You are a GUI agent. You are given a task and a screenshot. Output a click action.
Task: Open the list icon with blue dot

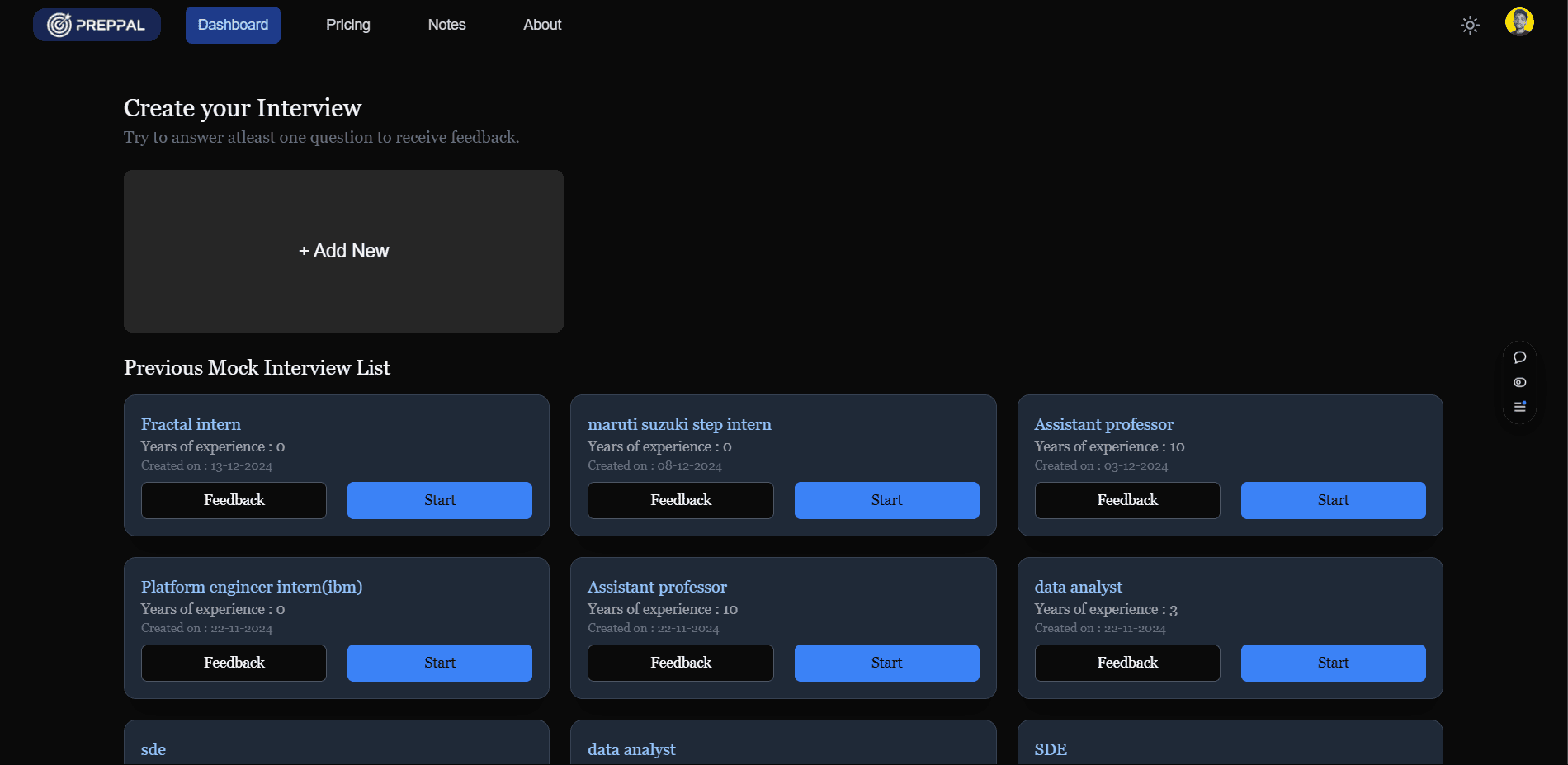1519,407
